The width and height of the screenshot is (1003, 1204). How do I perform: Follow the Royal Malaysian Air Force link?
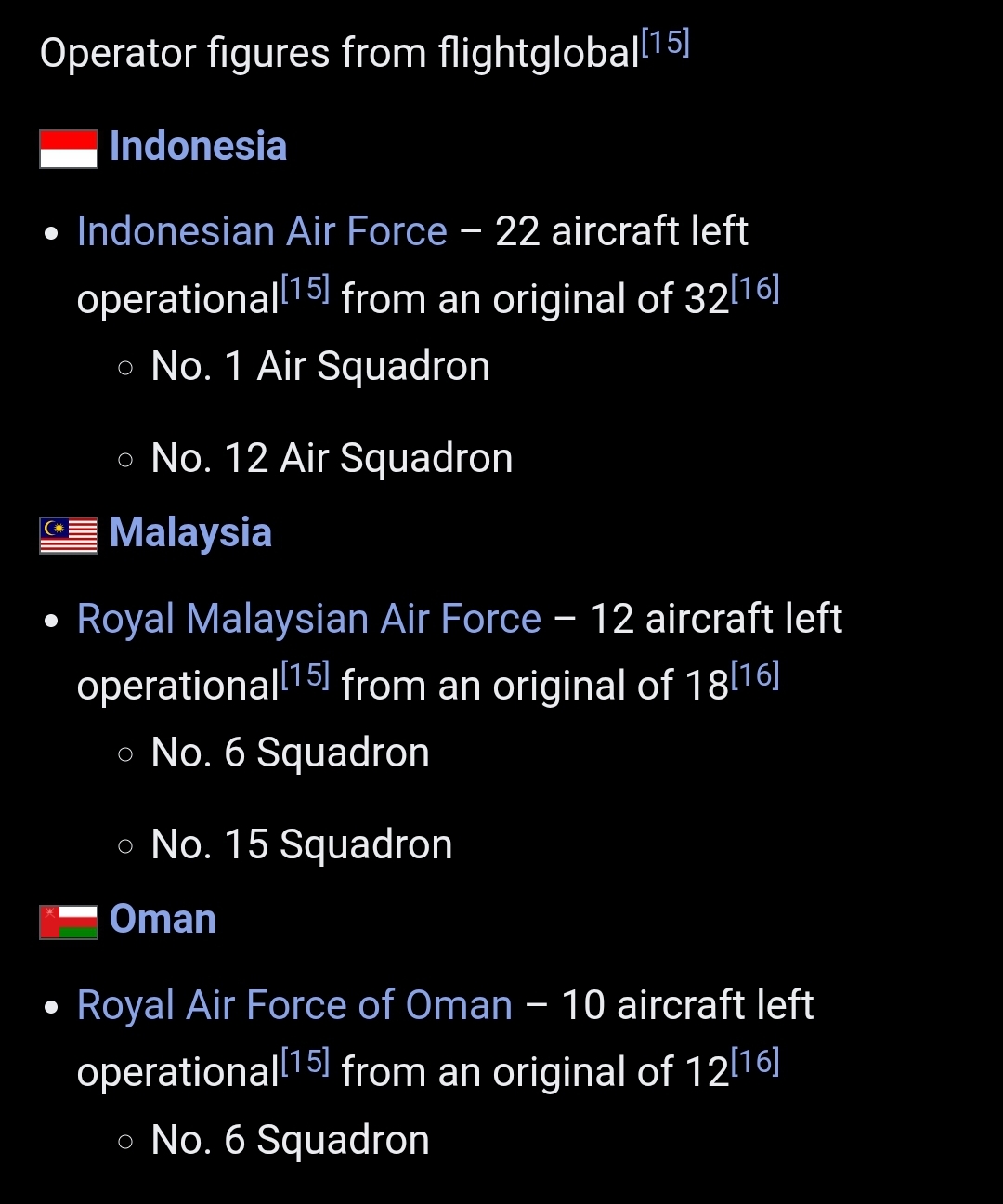(x=308, y=619)
